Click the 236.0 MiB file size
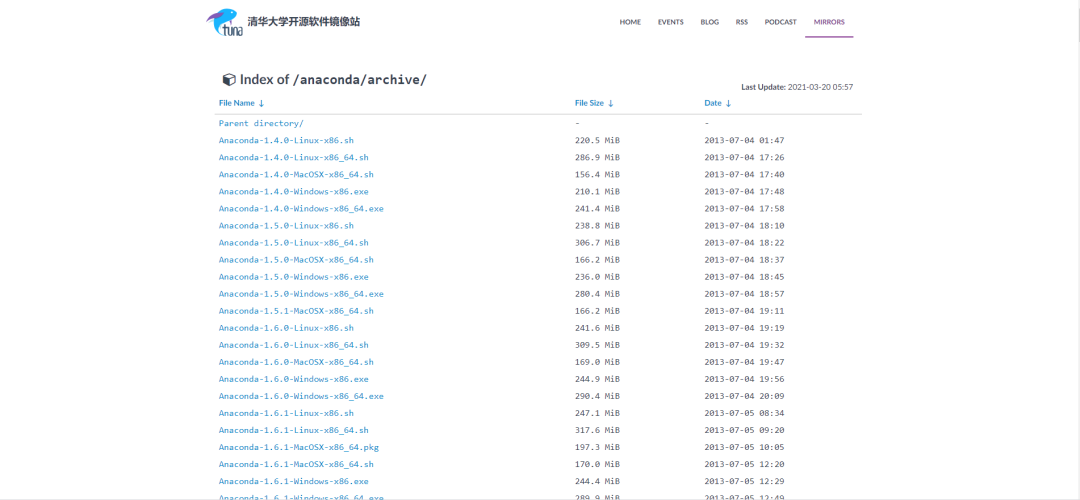This screenshot has height=500, width=1080. (597, 277)
